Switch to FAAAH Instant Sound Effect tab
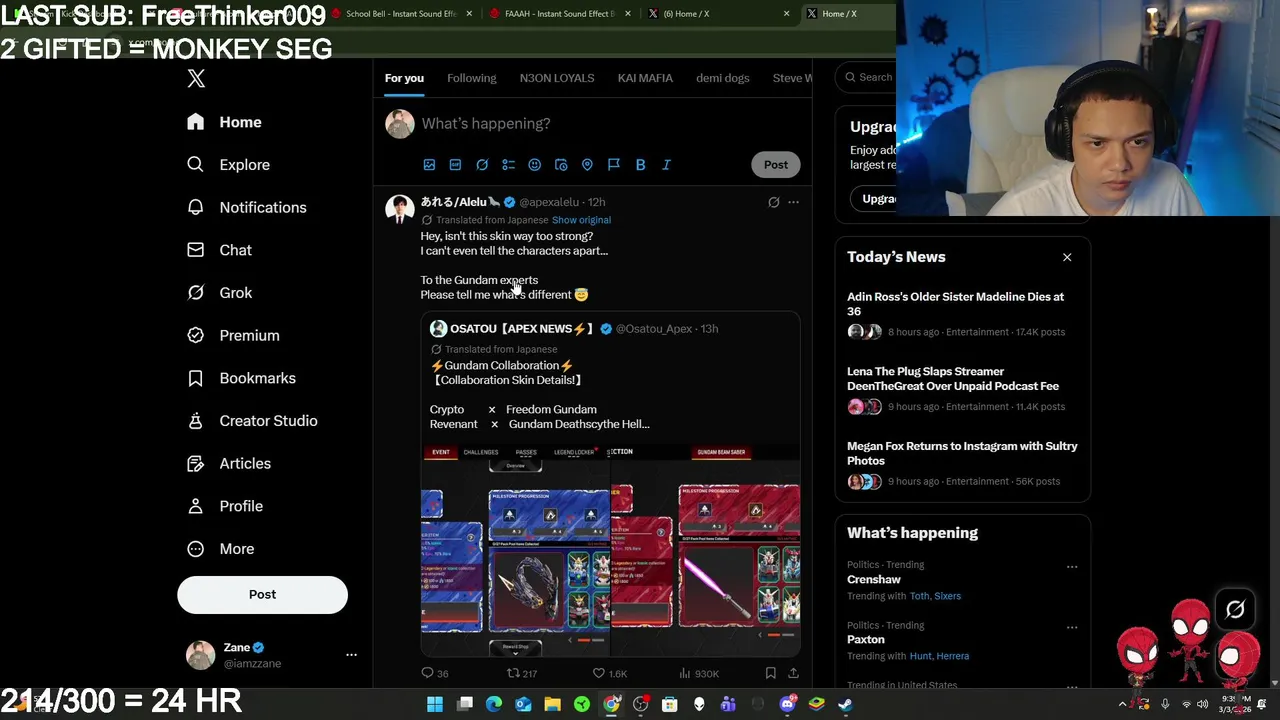The width and height of the screenshot is (1280, 720). tap(560, 14)
